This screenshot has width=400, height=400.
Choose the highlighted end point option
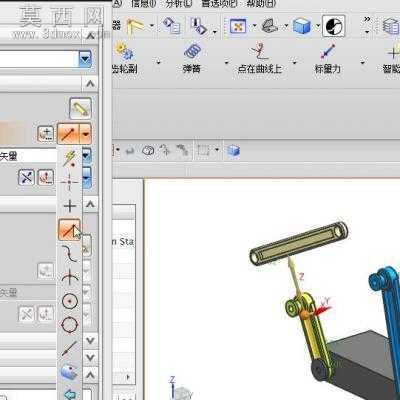[69, 229]
